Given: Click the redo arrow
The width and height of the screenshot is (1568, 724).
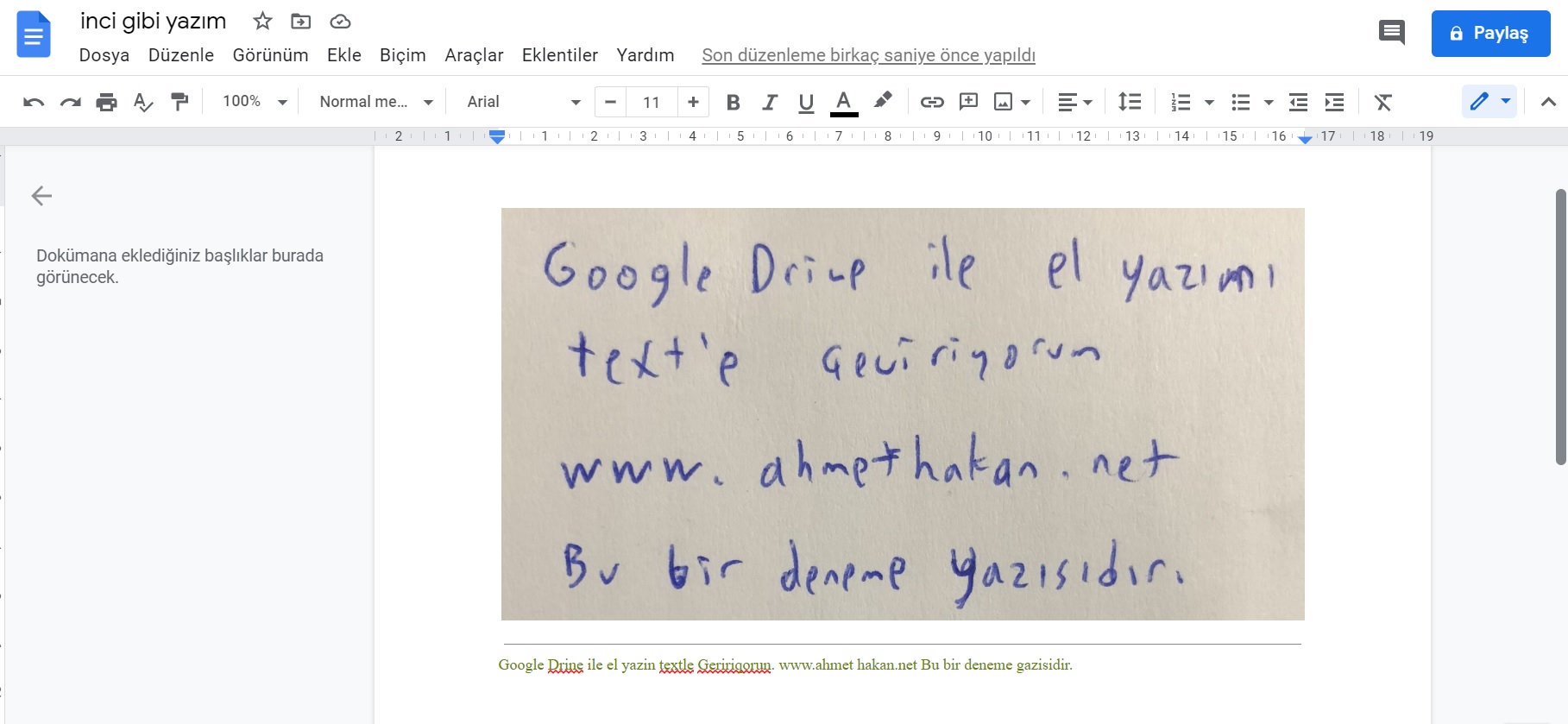Looking at the screenshot, I should (70, 102).
